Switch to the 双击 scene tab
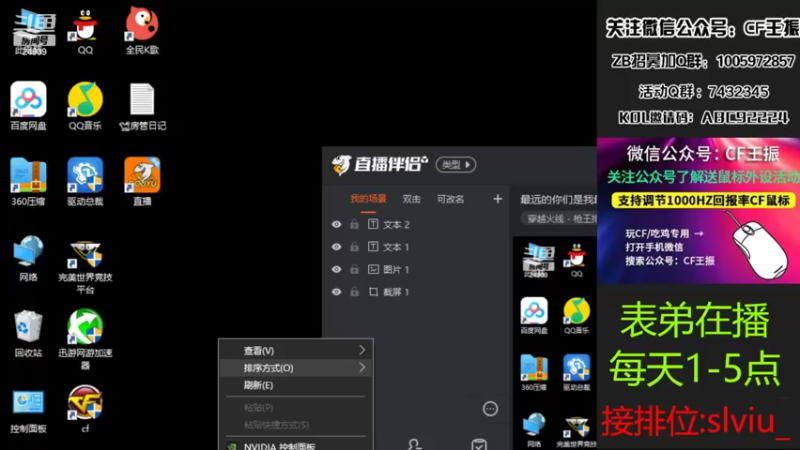This screenshot has width=800, height=450. [x=411, y=199]
